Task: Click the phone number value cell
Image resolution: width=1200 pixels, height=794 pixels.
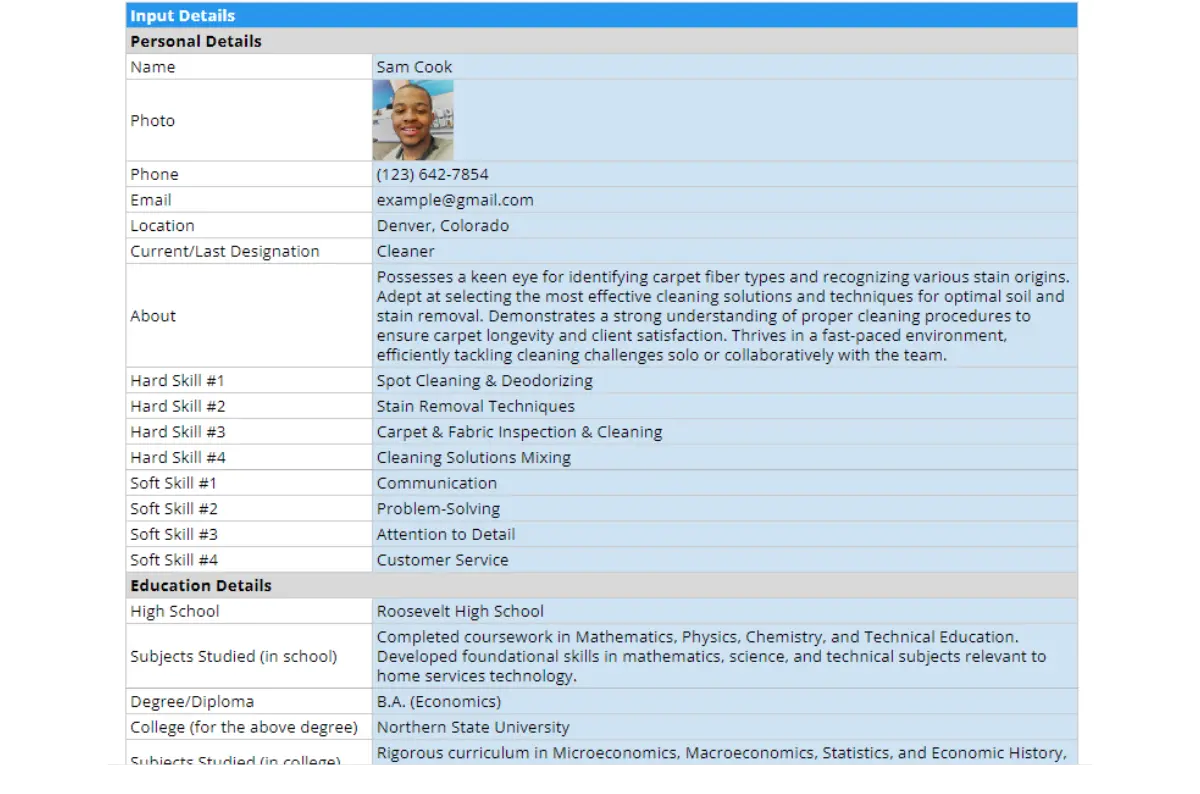Action: tap(724, 174)
